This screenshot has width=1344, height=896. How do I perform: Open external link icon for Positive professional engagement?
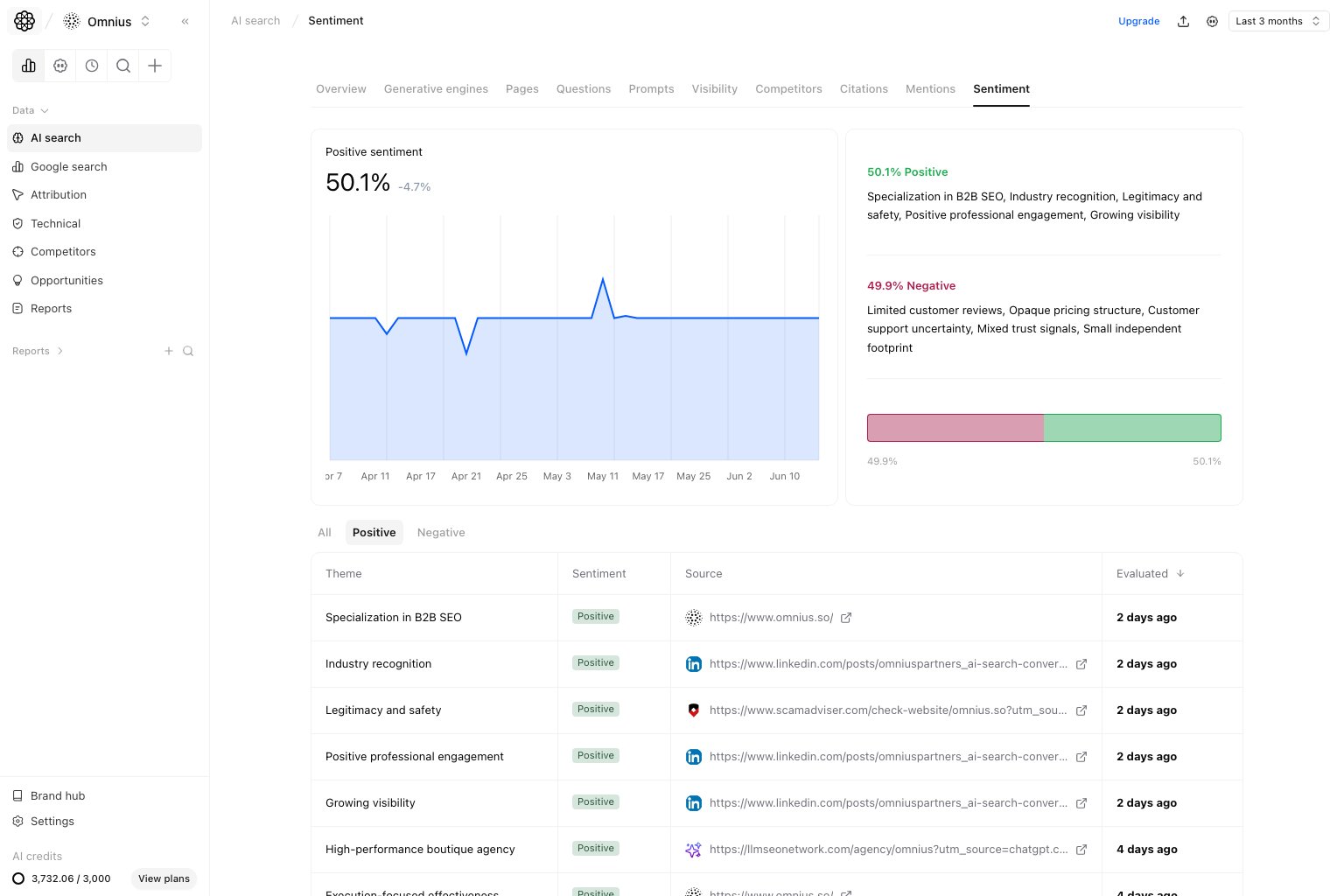coord(1081,757)
